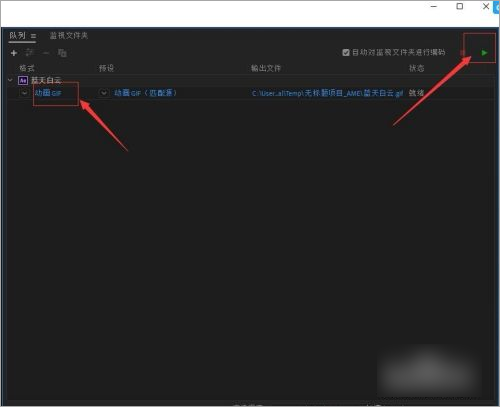The width and height of the screenshot is (500, 407).
Task: Minimize the window
Action: point(434,6)
